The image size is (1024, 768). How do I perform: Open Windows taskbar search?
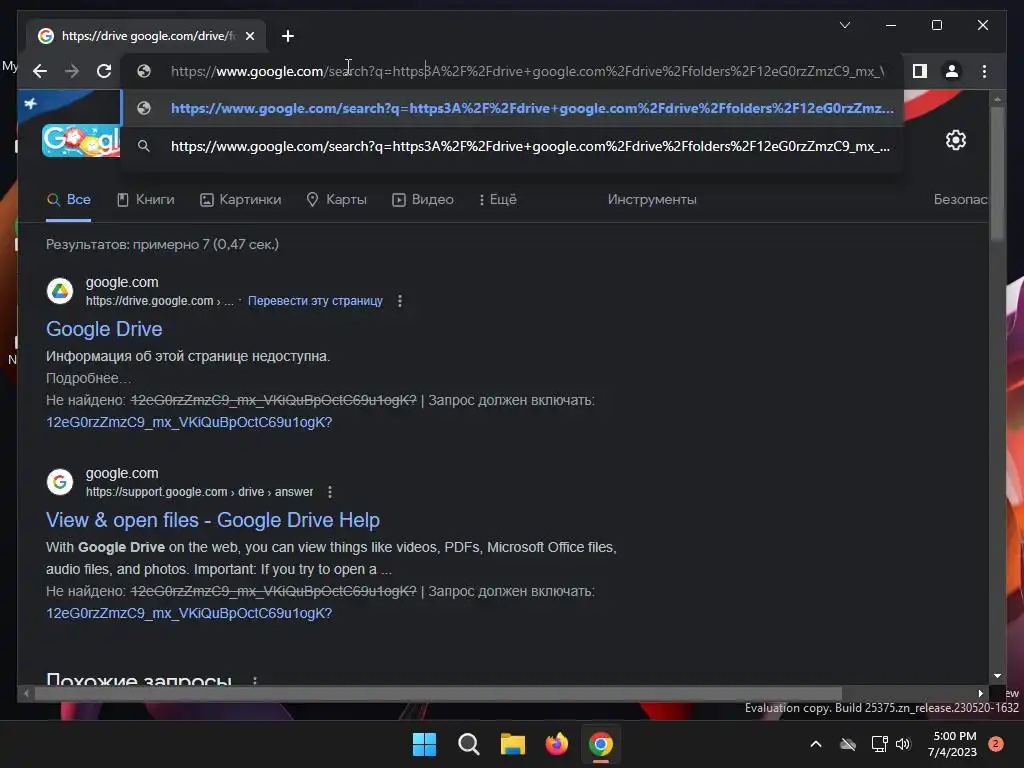468,744
